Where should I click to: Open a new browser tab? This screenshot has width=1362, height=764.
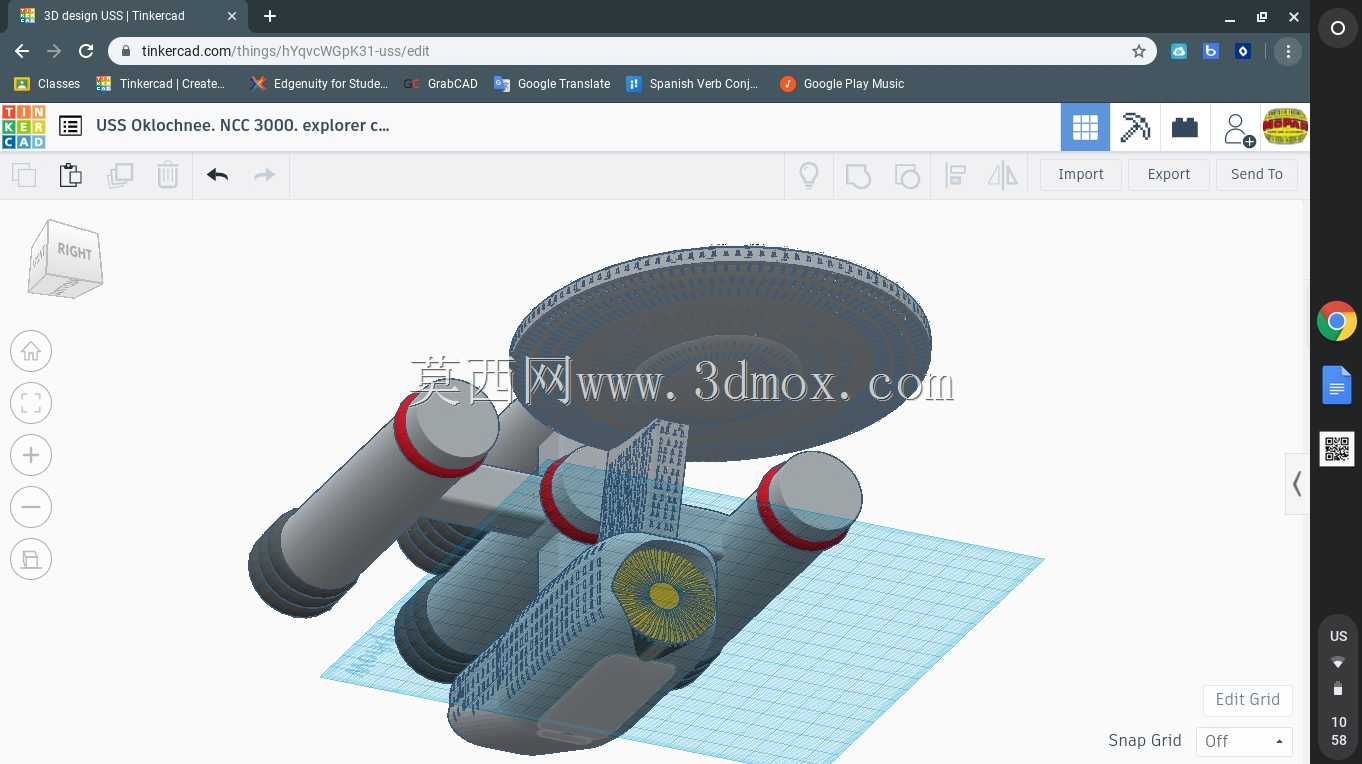(270, 16)
